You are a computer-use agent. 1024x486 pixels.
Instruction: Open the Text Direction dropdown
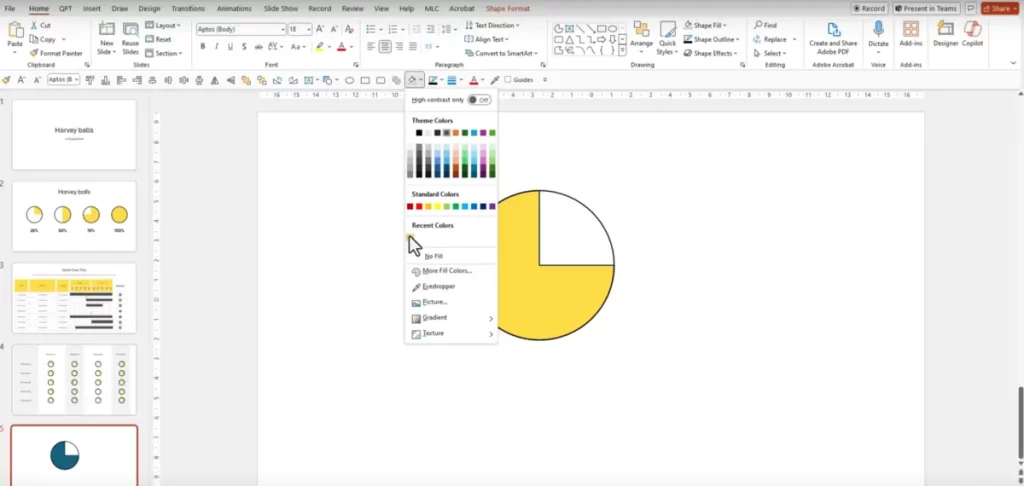tap(492, 25)
